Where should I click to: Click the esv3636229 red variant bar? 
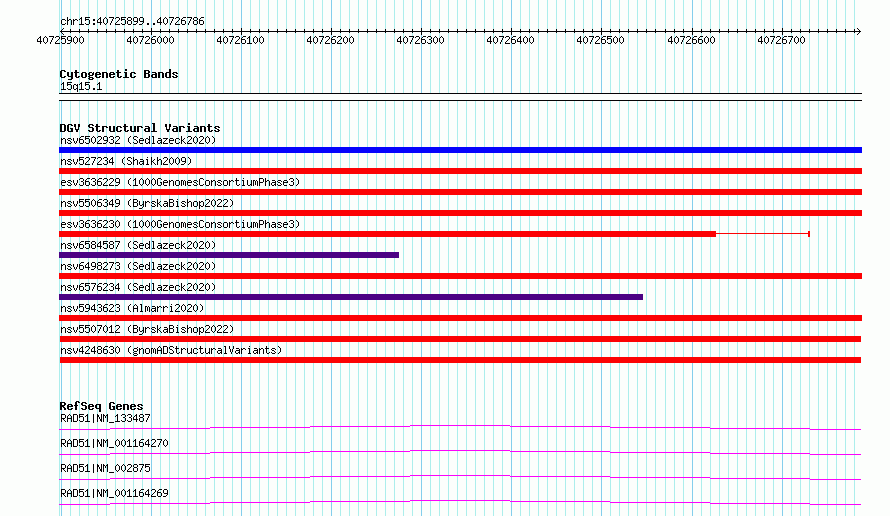(x=460, y=192)
